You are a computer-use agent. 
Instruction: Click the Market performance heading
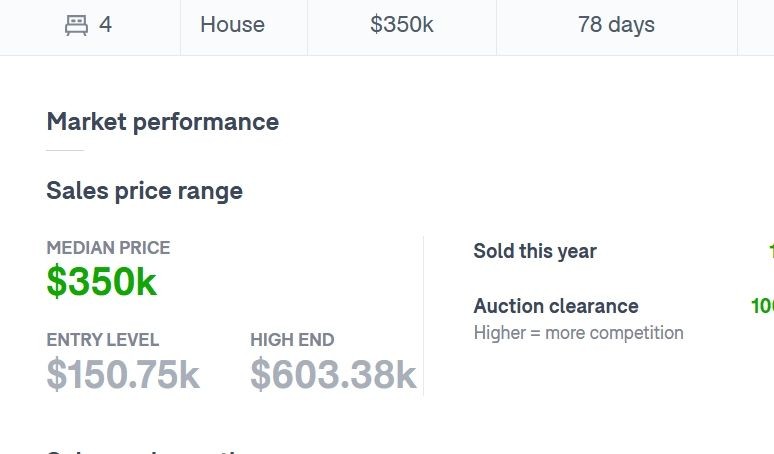163,122
